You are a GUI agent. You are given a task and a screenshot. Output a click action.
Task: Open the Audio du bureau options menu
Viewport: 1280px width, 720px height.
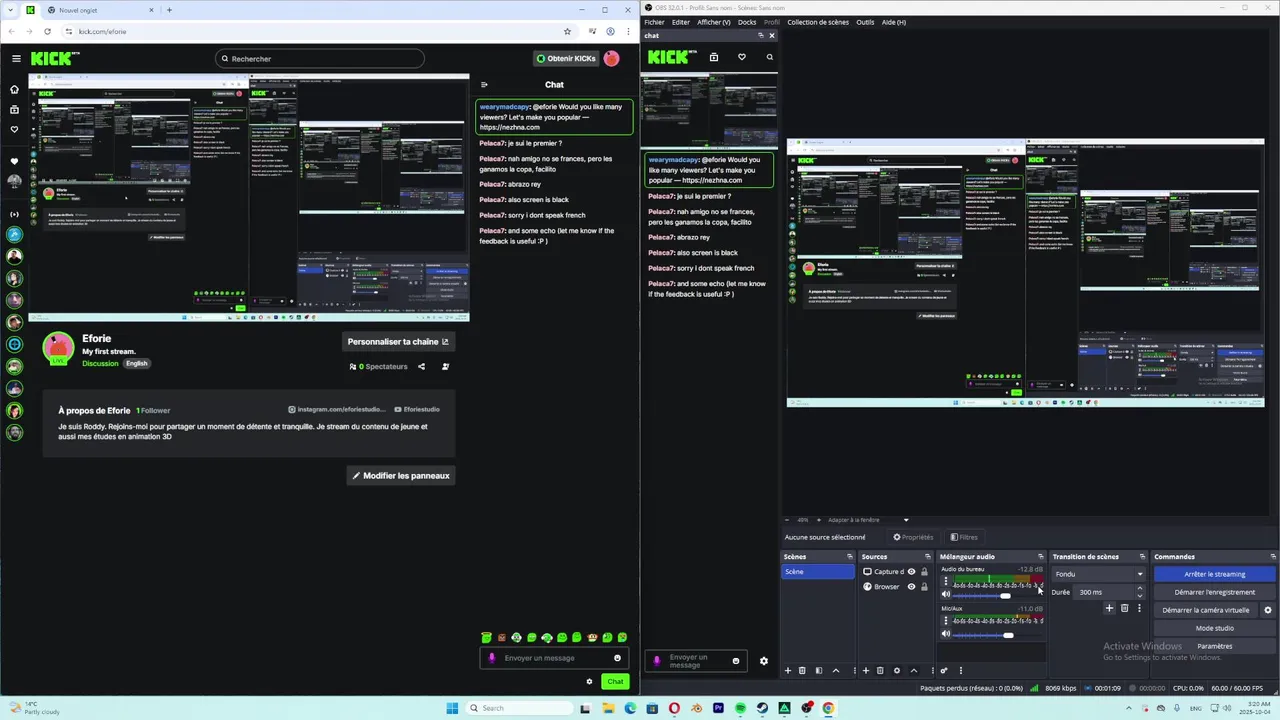click(x=946, y=581)
